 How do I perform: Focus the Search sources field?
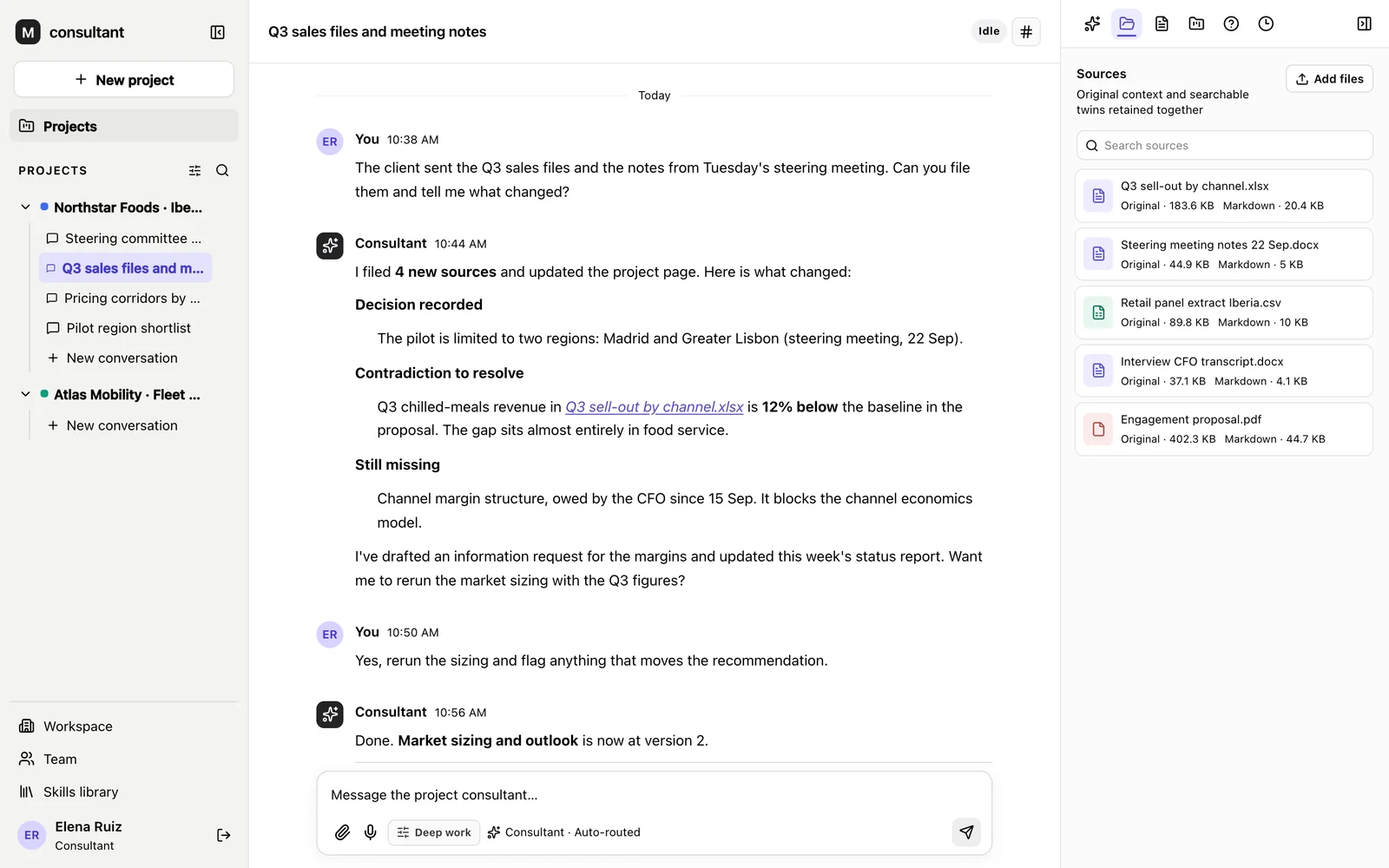click(1224, 146)
